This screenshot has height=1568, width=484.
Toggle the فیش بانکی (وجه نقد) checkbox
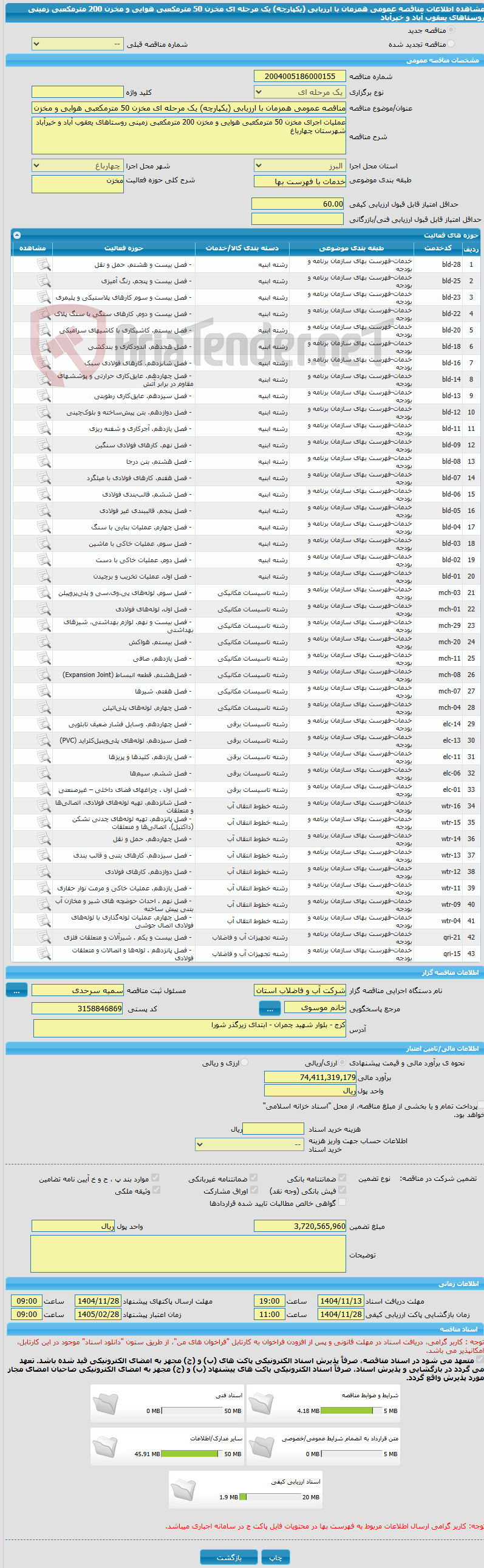342,1190
